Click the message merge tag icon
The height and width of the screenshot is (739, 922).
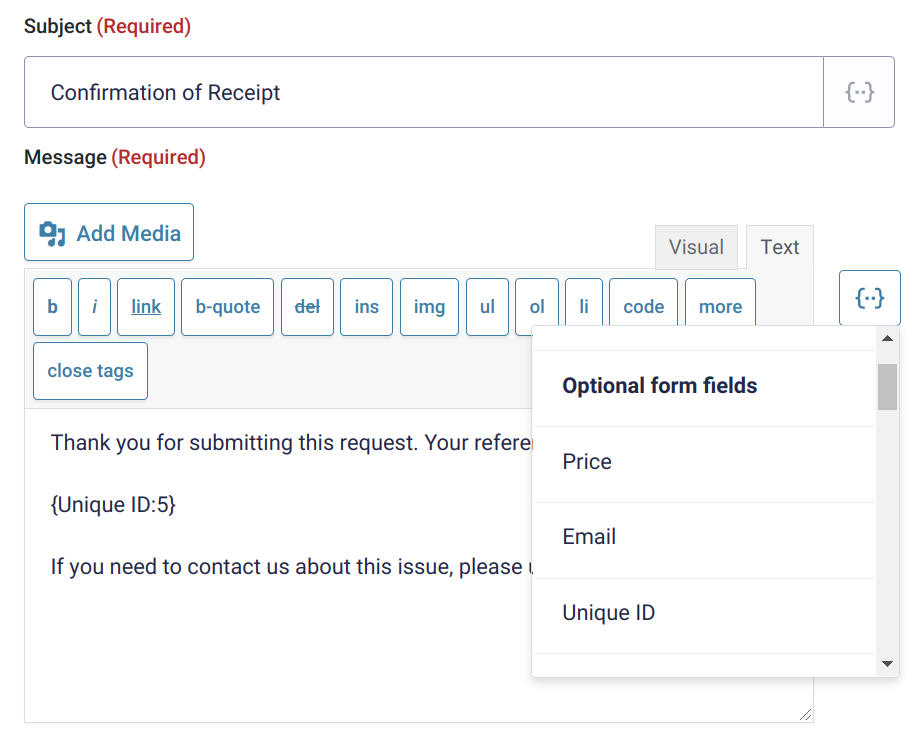pyautogui.click(x=869, y=298)
